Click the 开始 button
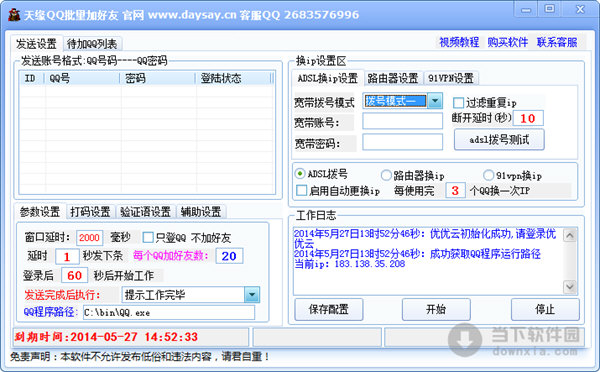Viewport: 600px width, 372px height. click(x=436, y=309)
